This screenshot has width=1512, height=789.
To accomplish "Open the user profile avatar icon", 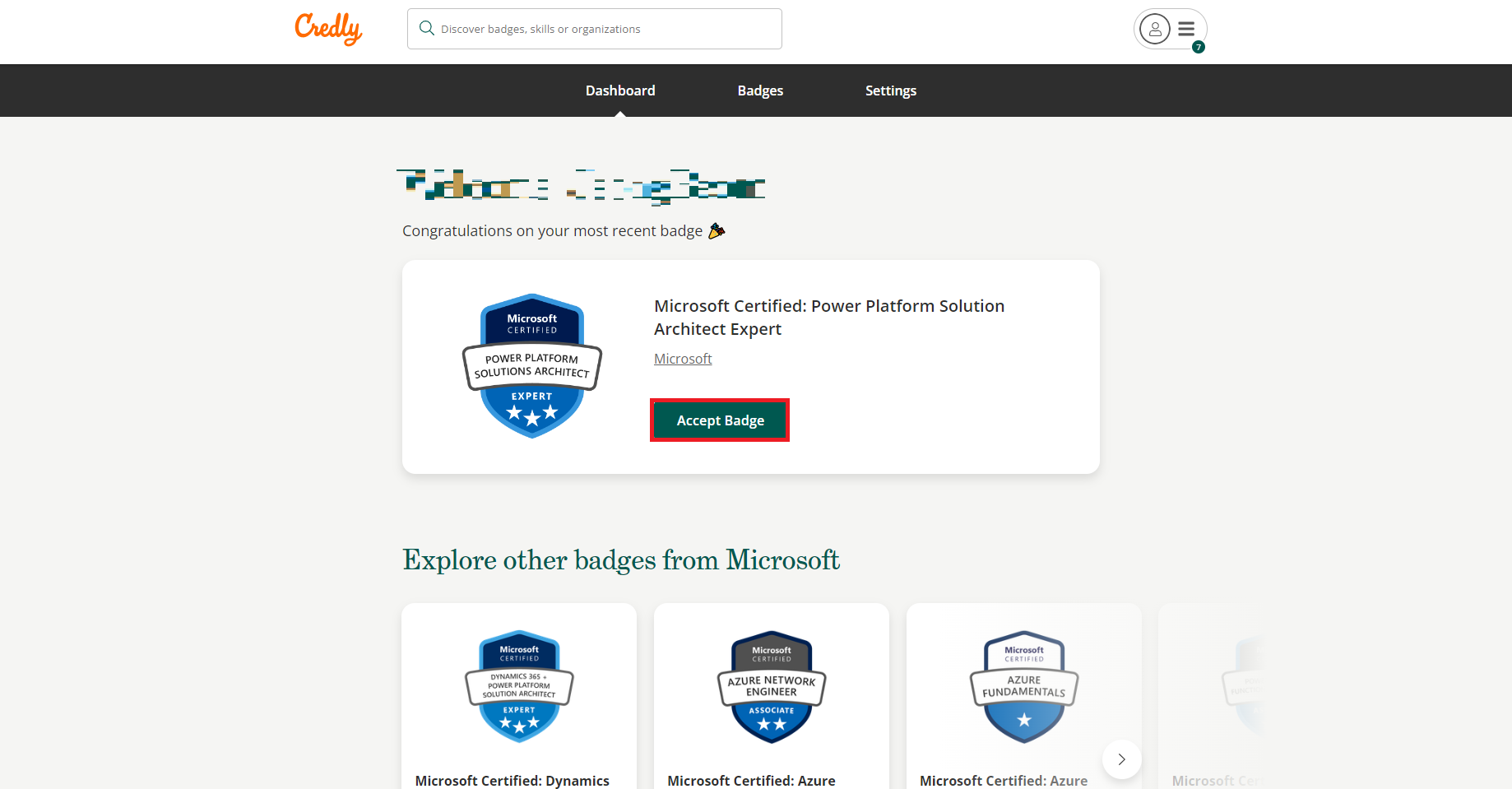I will 1155,29.
